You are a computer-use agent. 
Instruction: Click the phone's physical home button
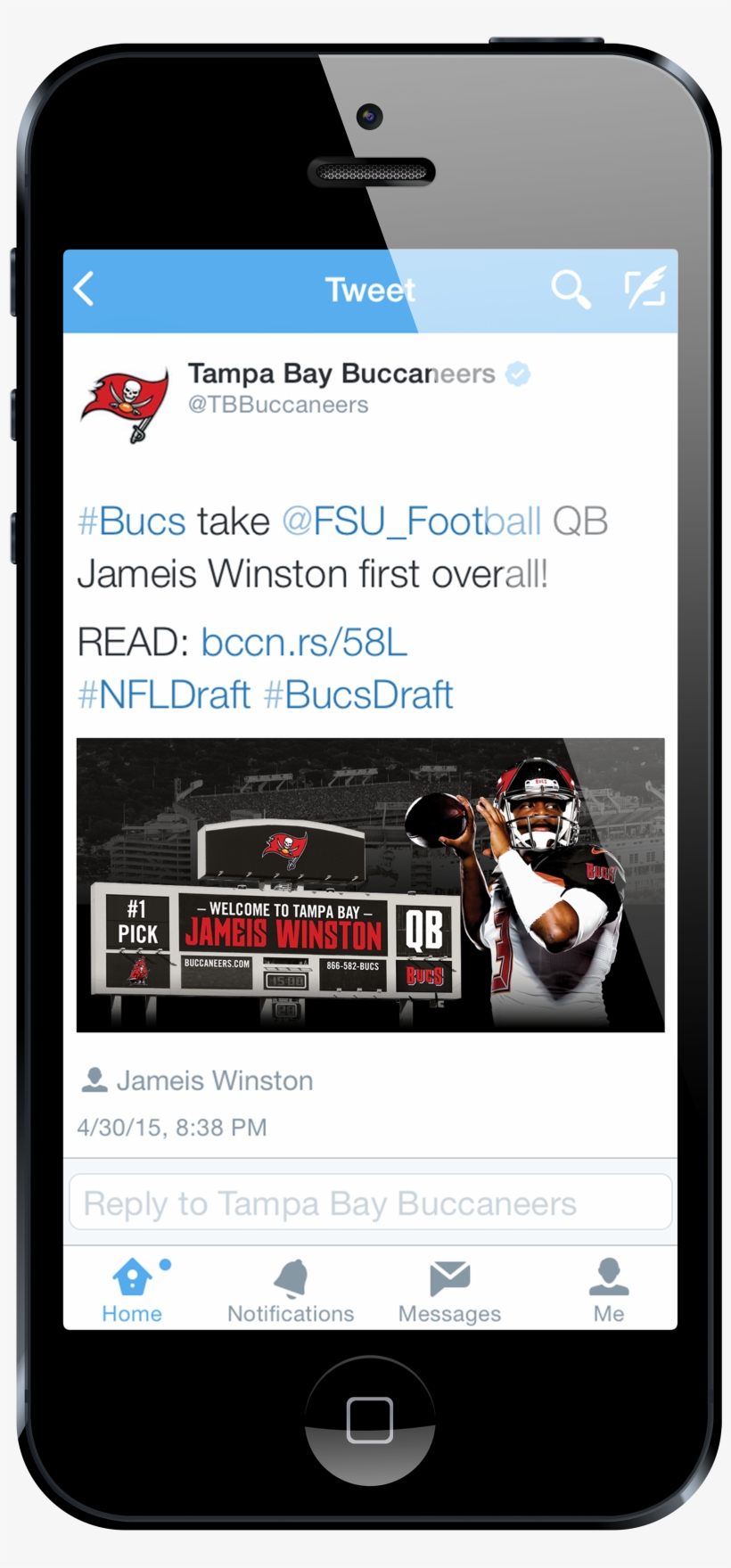pos(370,1420)
